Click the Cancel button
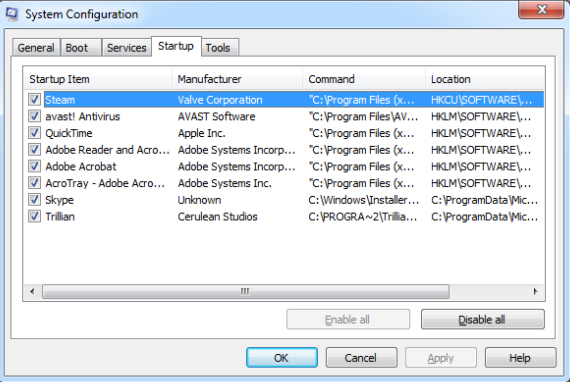 (361, 358)
